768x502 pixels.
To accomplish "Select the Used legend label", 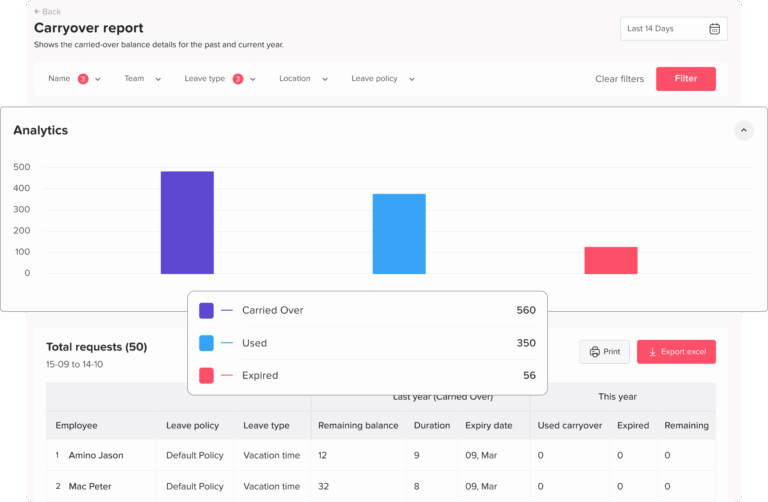I will 255,343.
